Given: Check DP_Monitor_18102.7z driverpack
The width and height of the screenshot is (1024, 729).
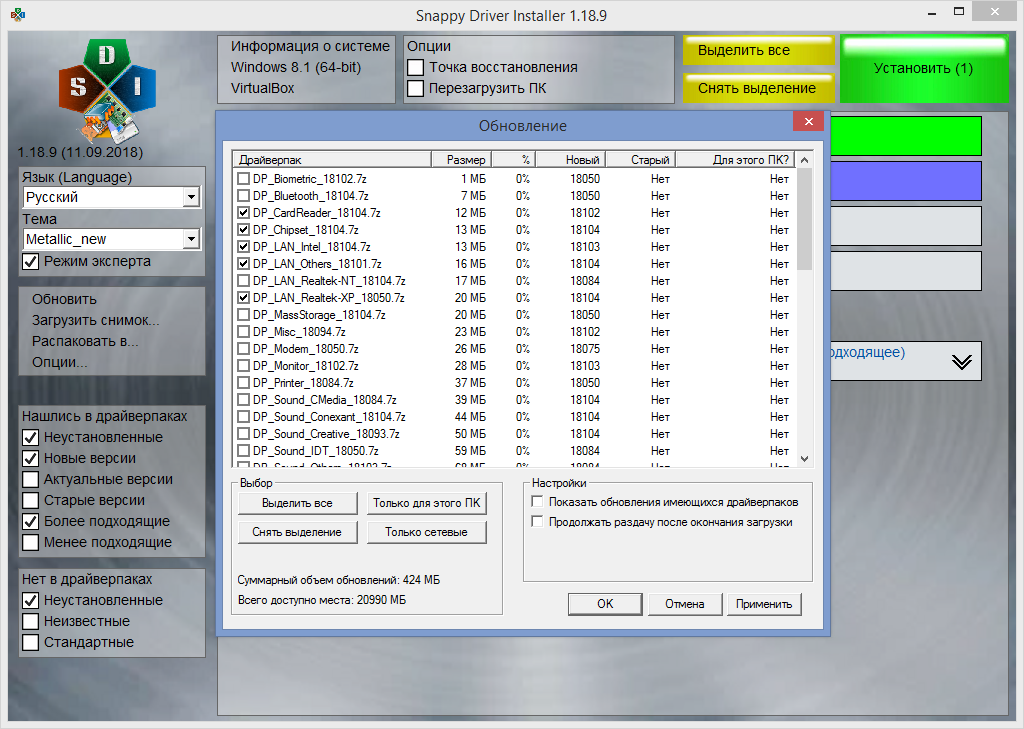Looking at the screenshot, I should click(x=244, y=365).
